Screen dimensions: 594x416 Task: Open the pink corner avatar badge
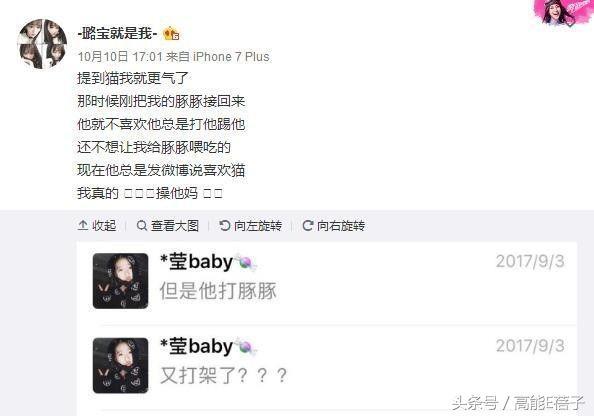562,13
